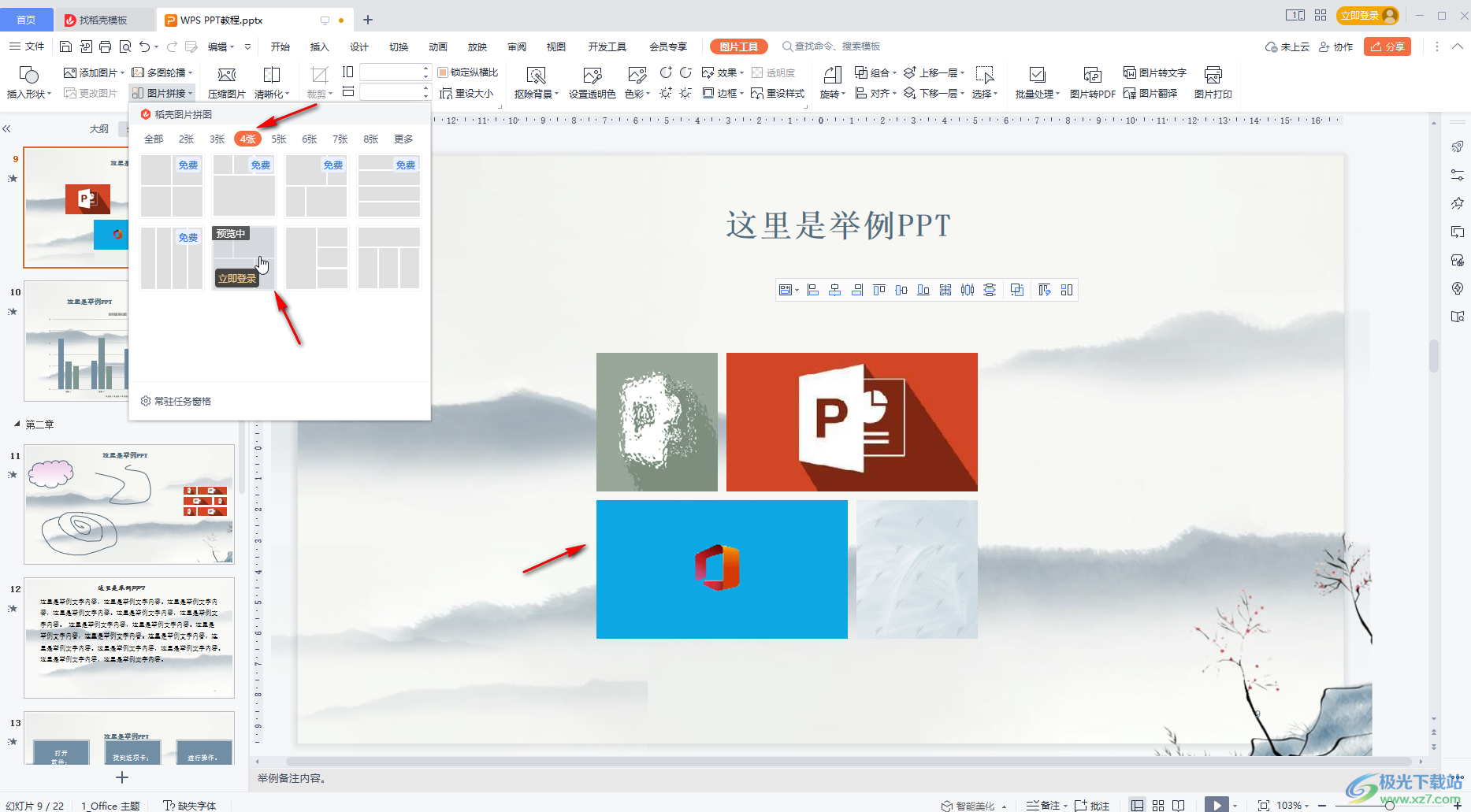Viewport: 1471px width, 812px height.
Task: Open the 动画 (Animation) ribbon tab
Action: coord(437,46)
